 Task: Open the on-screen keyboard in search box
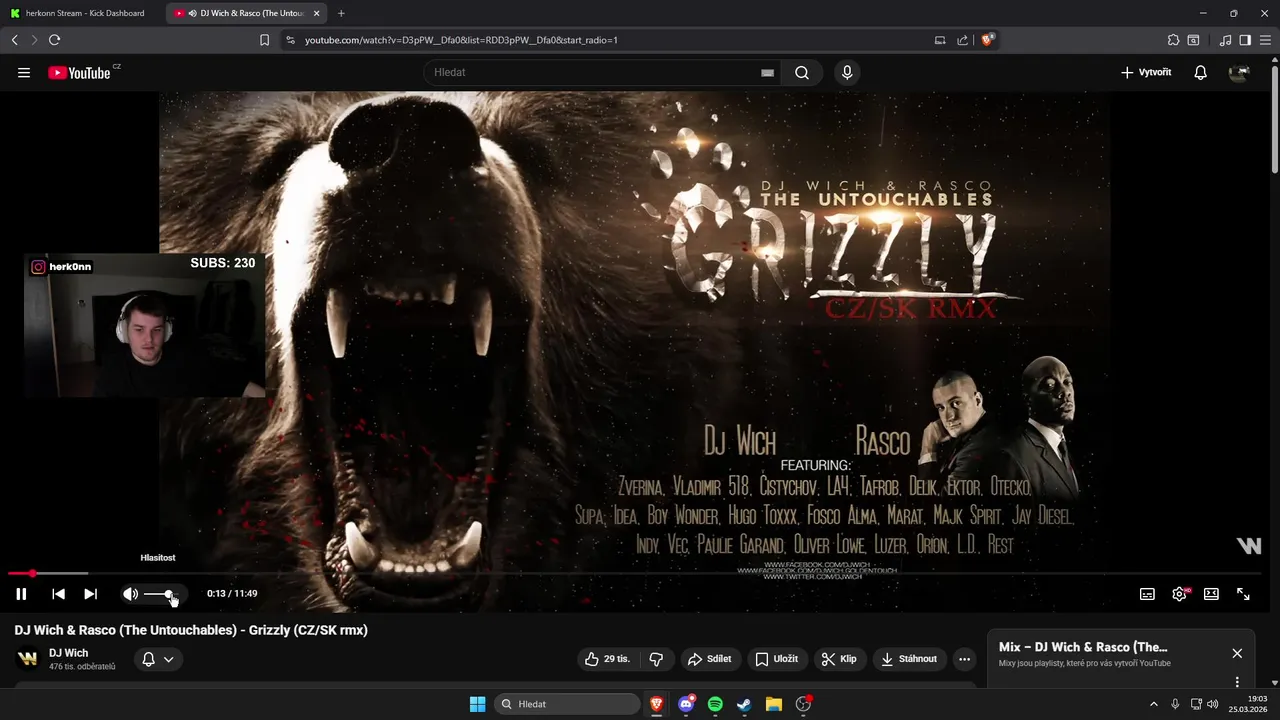point(767,73)
